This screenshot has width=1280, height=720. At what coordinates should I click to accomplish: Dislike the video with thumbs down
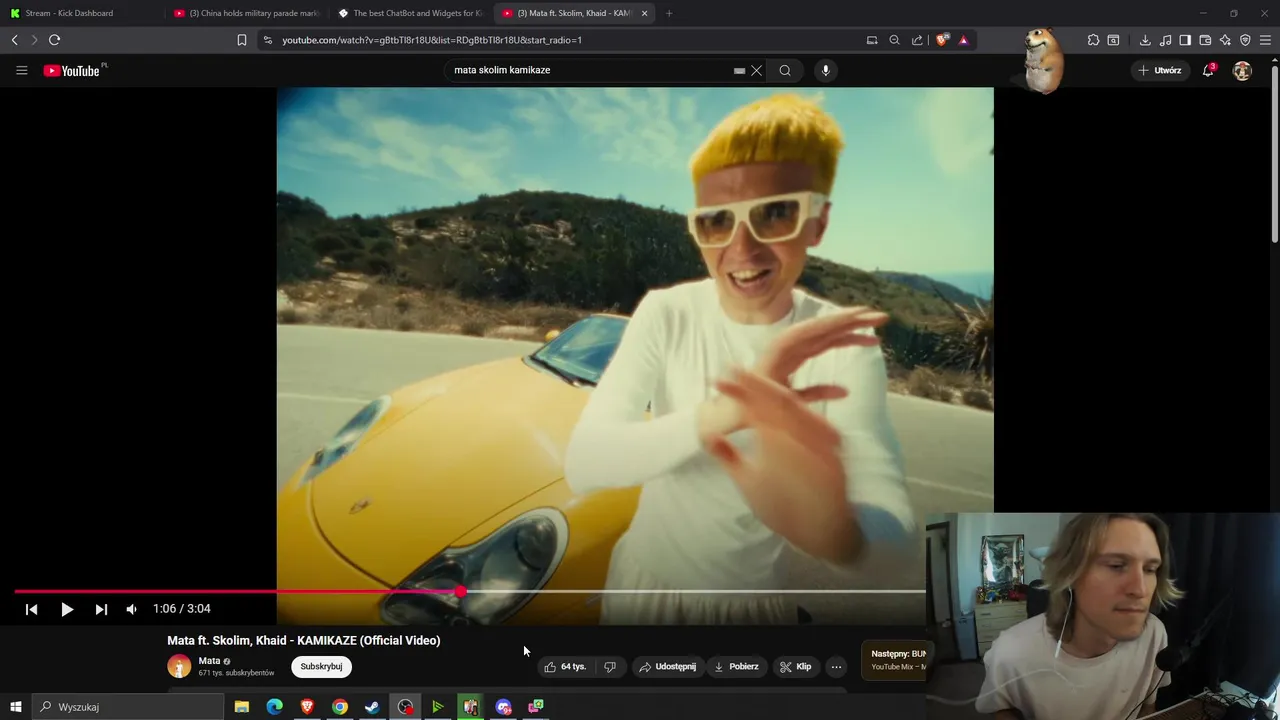(x=610, y=667)
